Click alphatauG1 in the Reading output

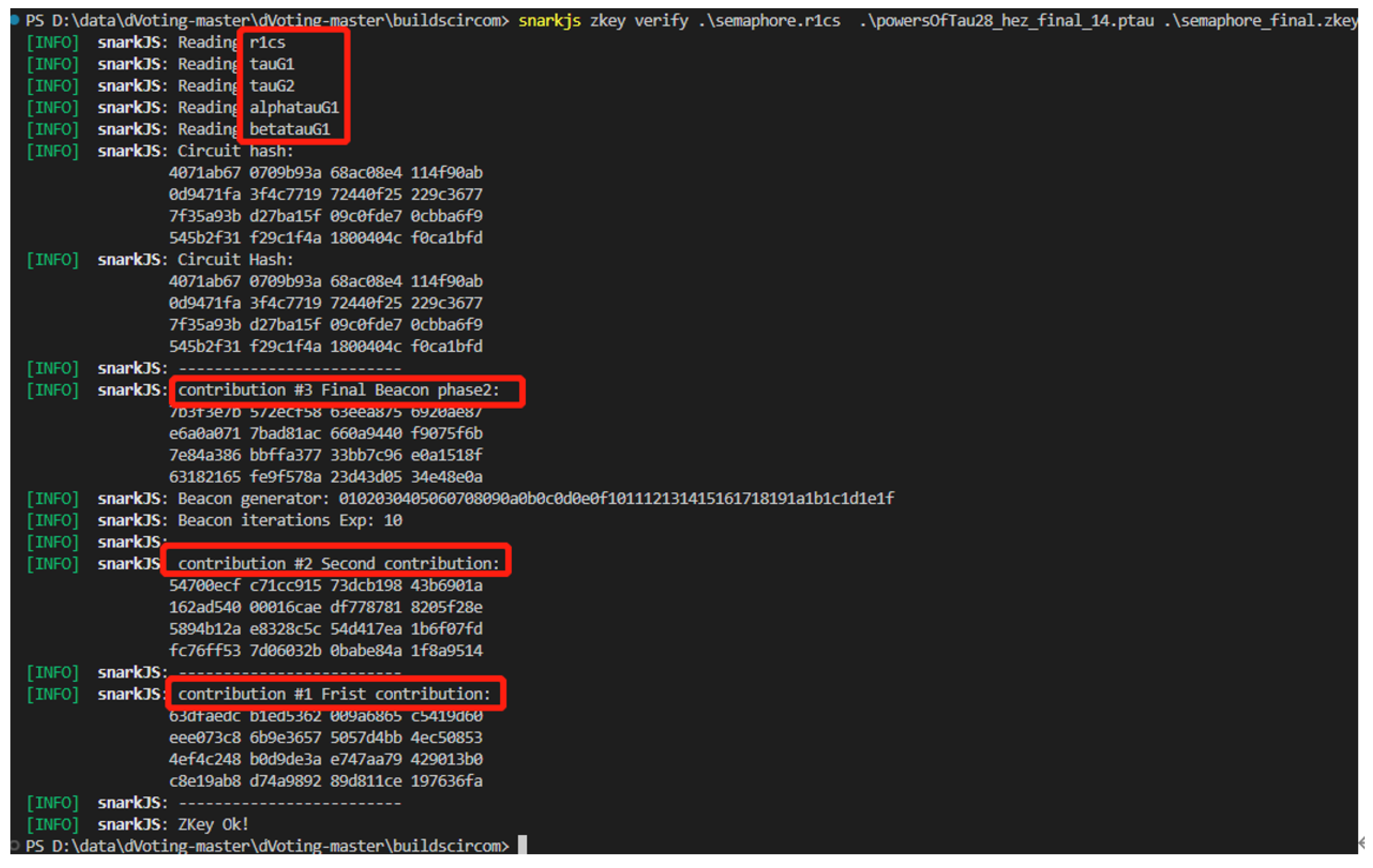pyautogui.click(x=294, y=108)
